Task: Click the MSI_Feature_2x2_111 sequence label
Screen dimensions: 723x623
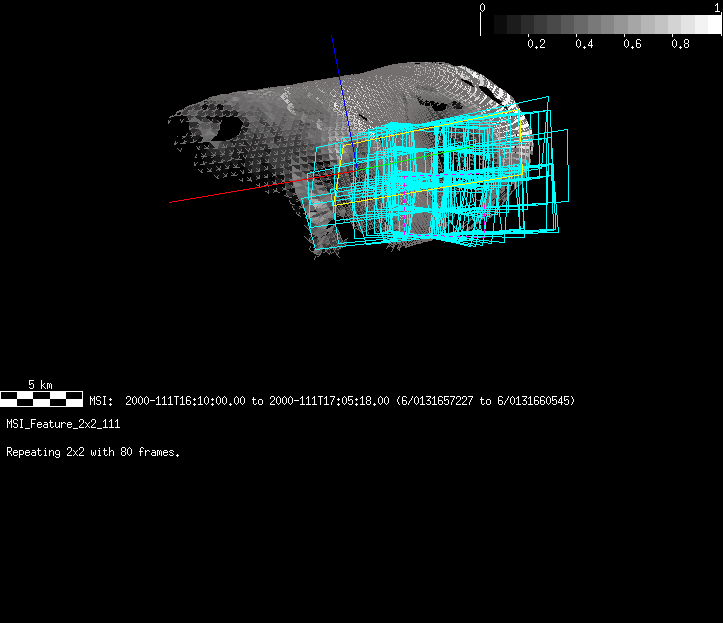Action: coord(63,424)
